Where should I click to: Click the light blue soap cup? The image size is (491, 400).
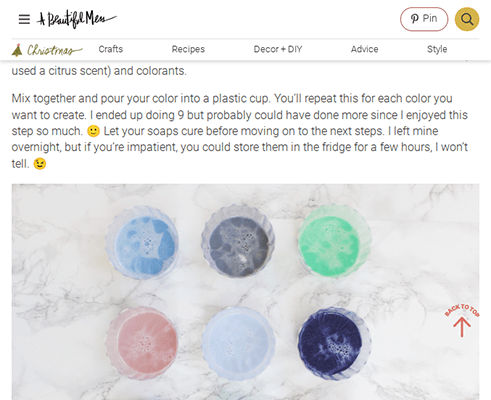(142, 242)
